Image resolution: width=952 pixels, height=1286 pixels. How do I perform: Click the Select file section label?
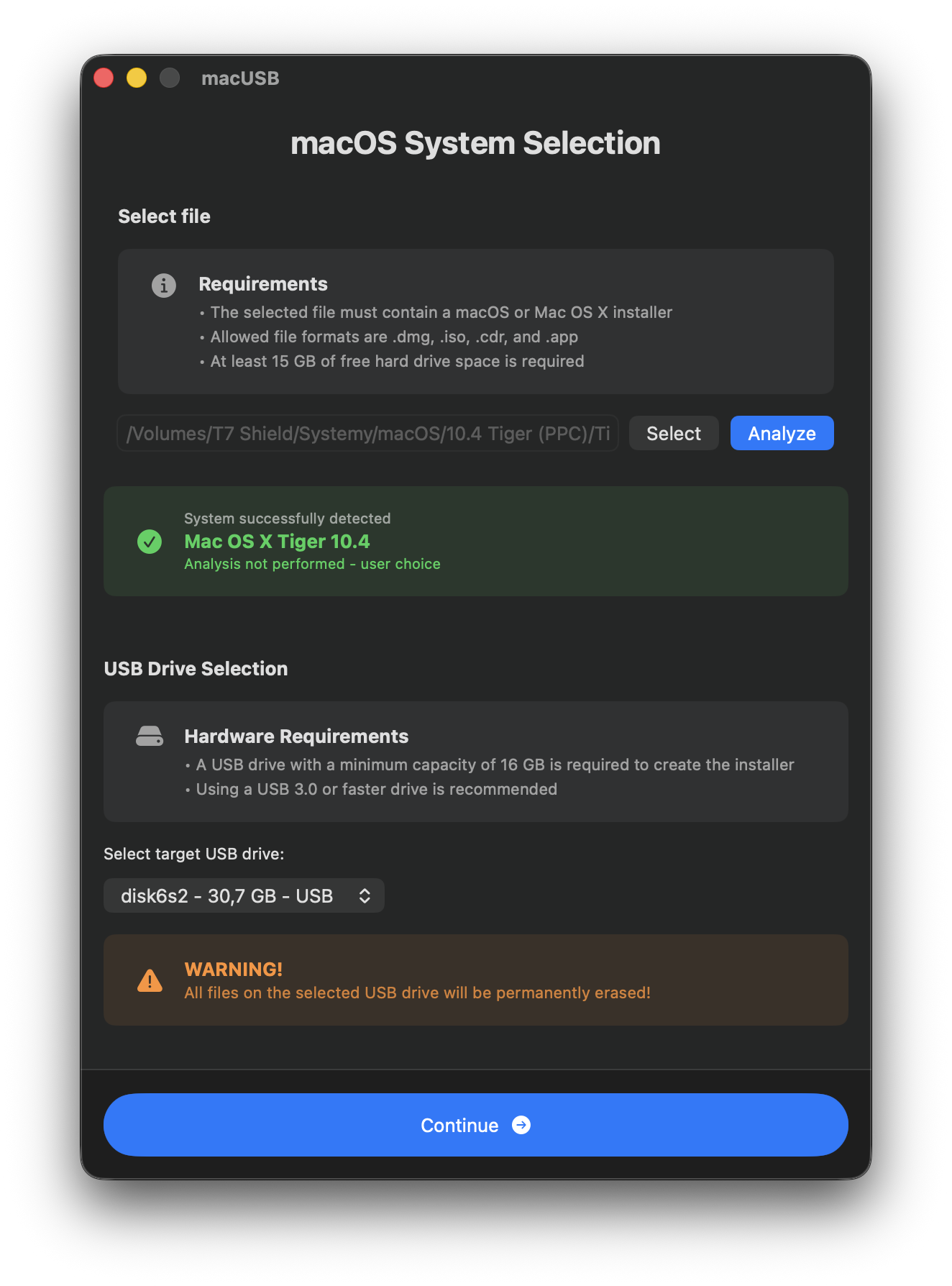click(x=164, y=216)
